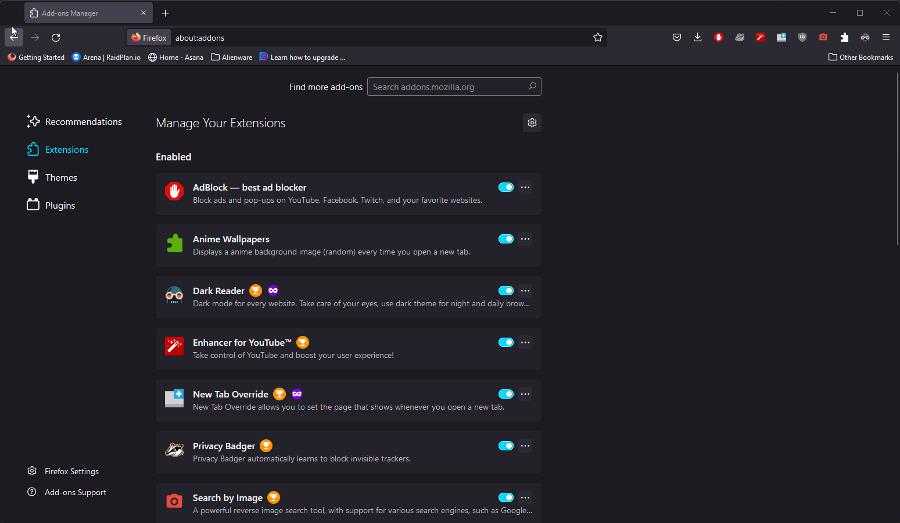The image size is (900, 523).
Task: Turn off the Dark Reader toggle
Action: (x=506, y=290)
